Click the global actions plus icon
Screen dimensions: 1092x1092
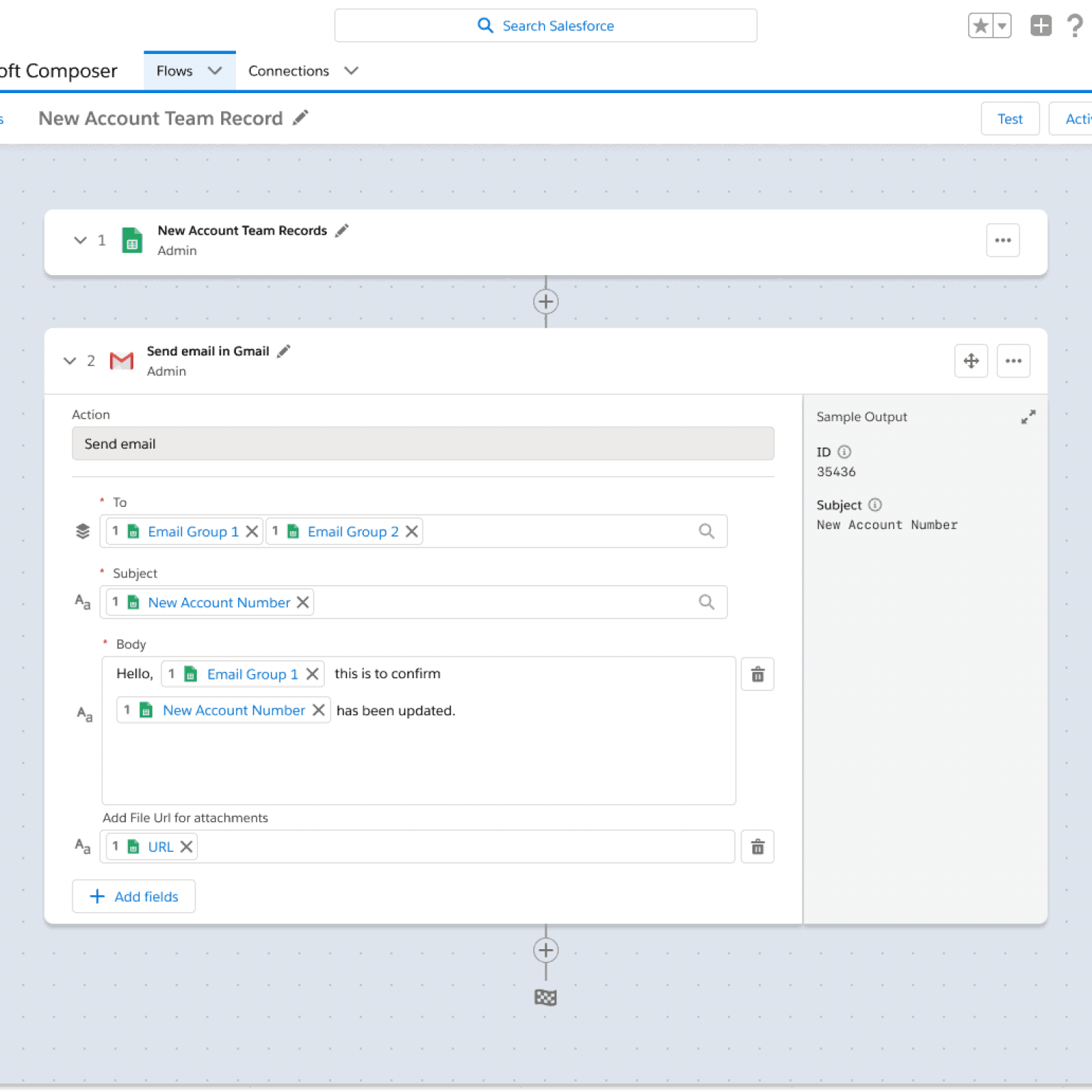(1041, 26)
